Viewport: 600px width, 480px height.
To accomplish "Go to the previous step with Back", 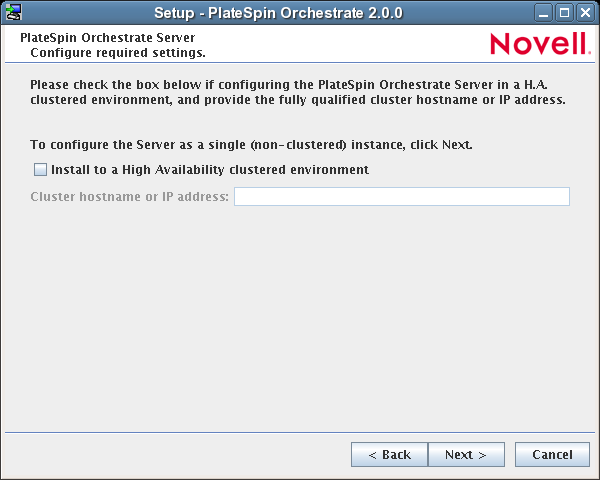I will point(389,455).
